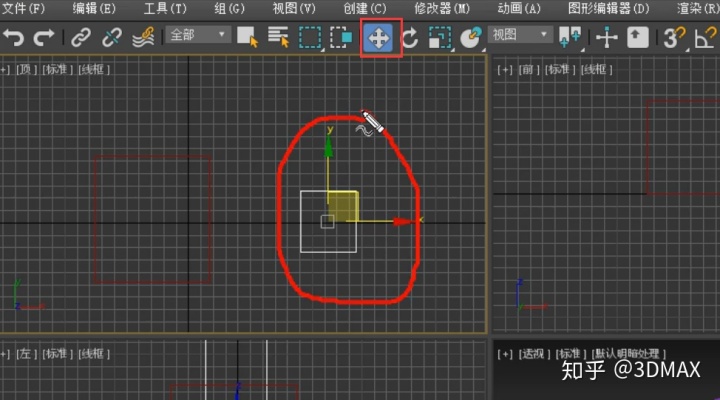Click [标准] label in the perspective viewport
Screen dimensions: 720x400
pos(571,354)
